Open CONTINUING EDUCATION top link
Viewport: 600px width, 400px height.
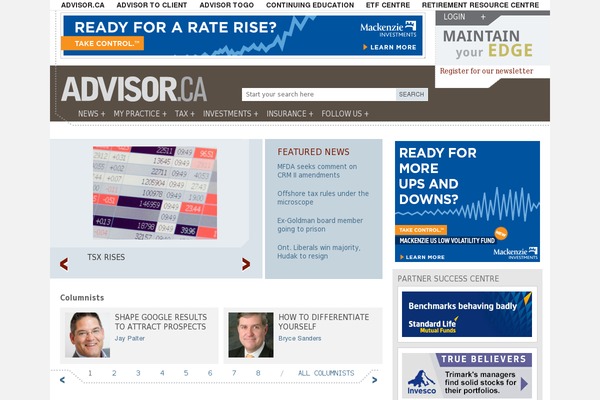coord(310,5)
